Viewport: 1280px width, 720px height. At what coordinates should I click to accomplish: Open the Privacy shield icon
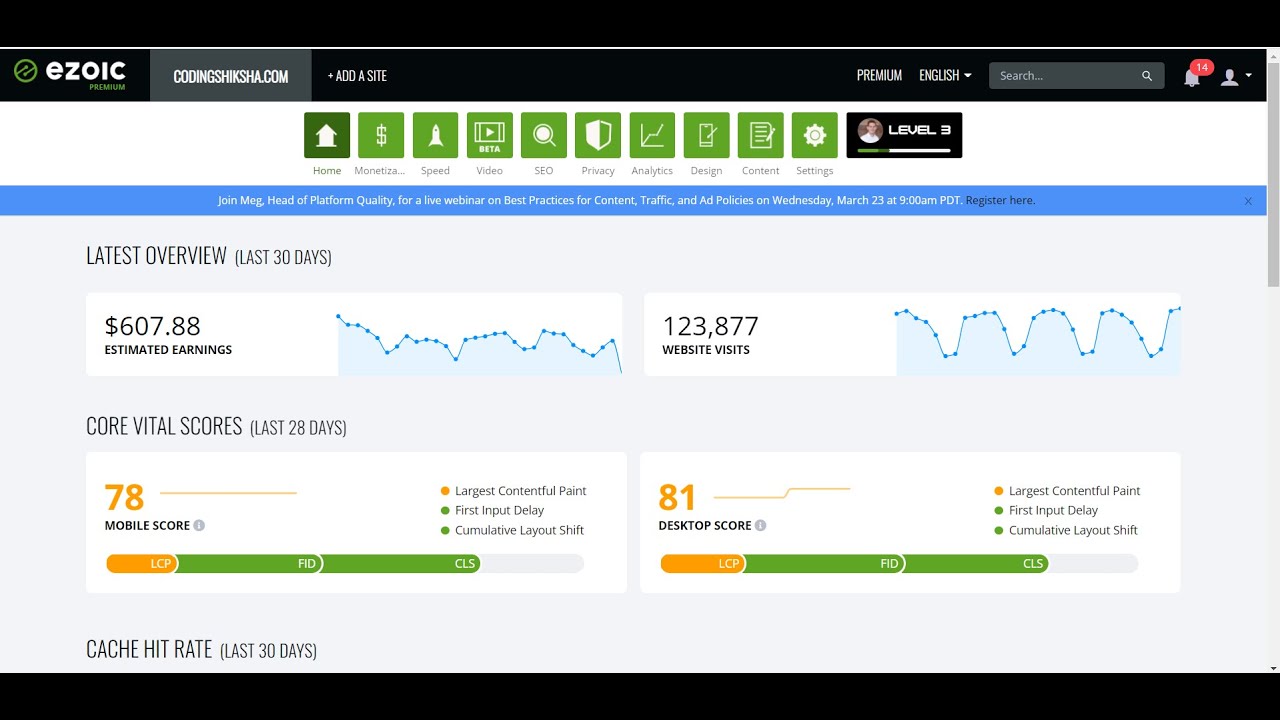click(598, 135)
